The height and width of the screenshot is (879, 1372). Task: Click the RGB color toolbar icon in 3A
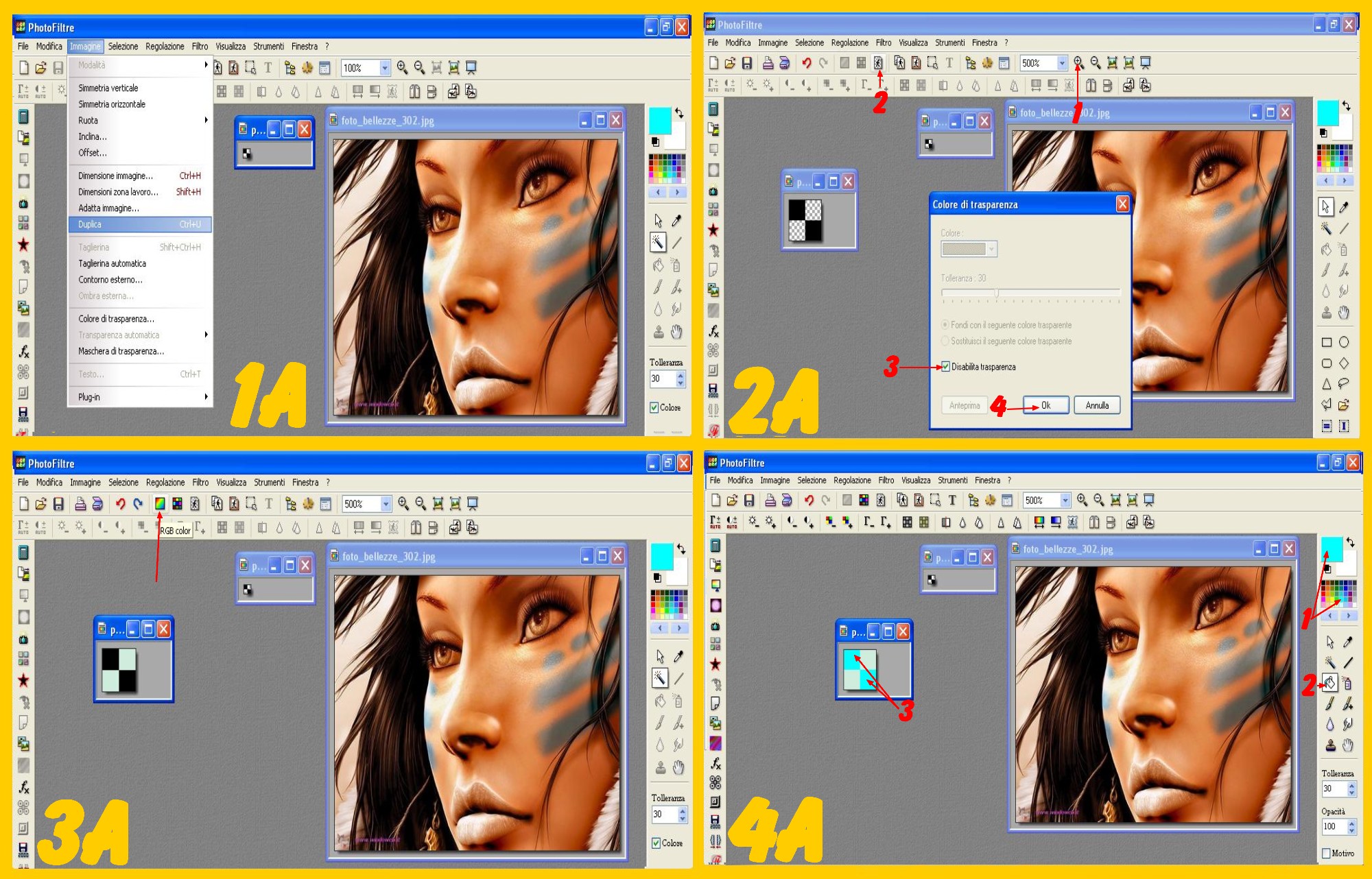coord(159,503)
